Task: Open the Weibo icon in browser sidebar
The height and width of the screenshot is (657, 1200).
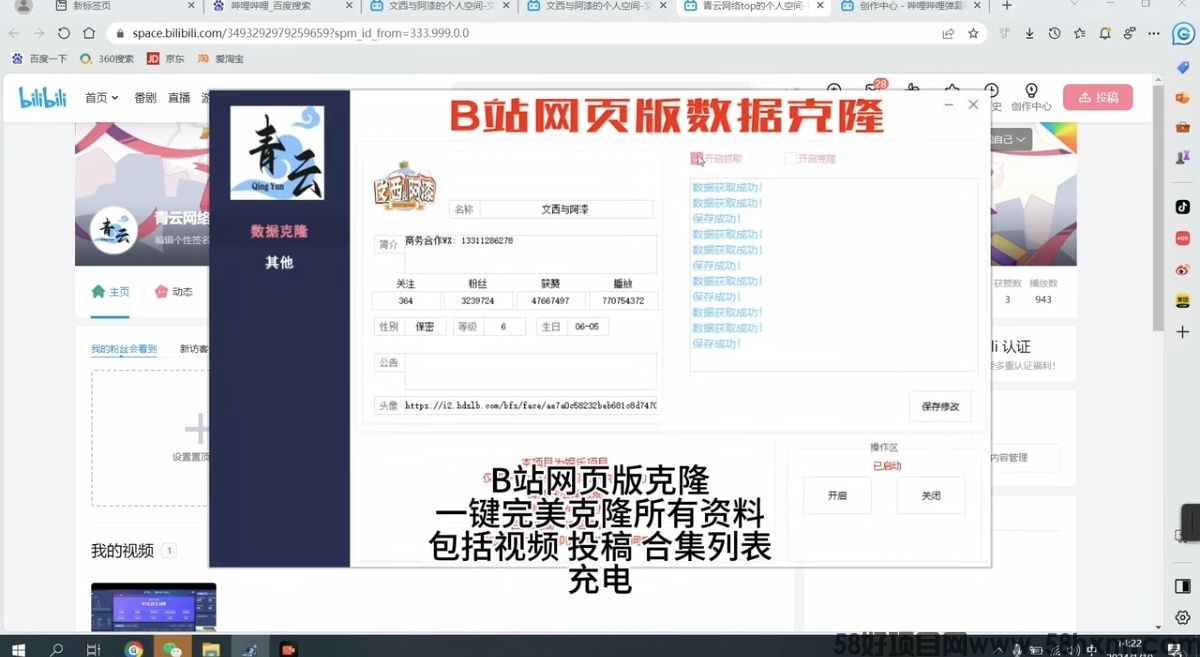Action: [x=1182, y=269]
